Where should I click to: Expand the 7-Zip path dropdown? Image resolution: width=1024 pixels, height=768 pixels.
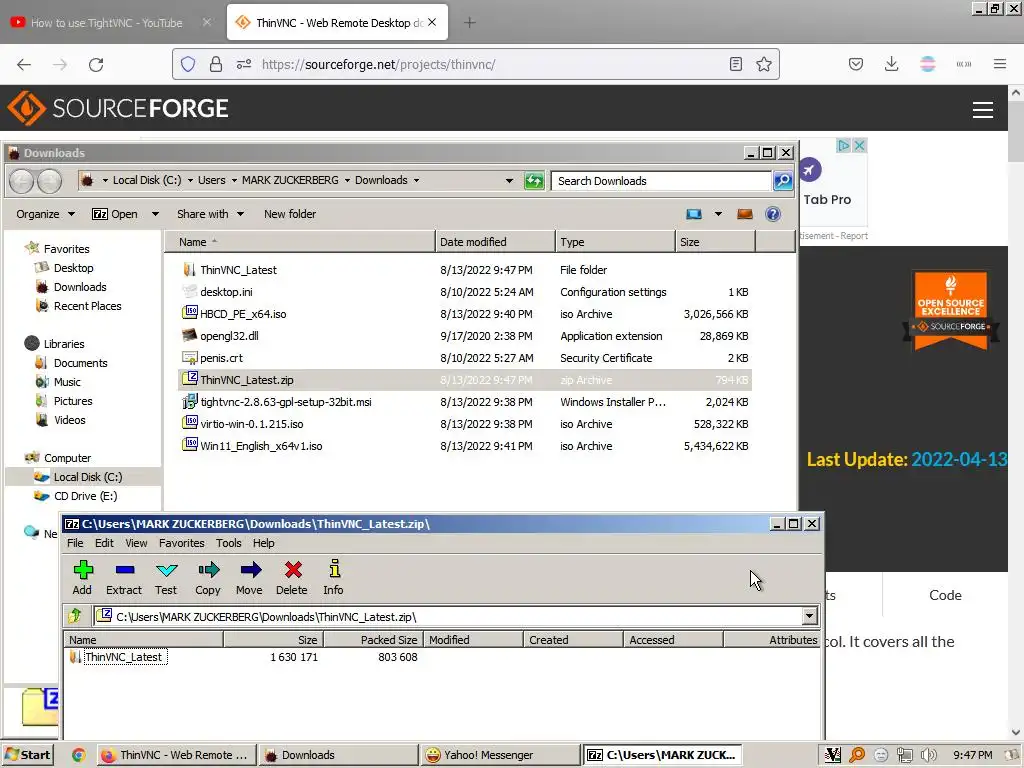click(809, 616)
